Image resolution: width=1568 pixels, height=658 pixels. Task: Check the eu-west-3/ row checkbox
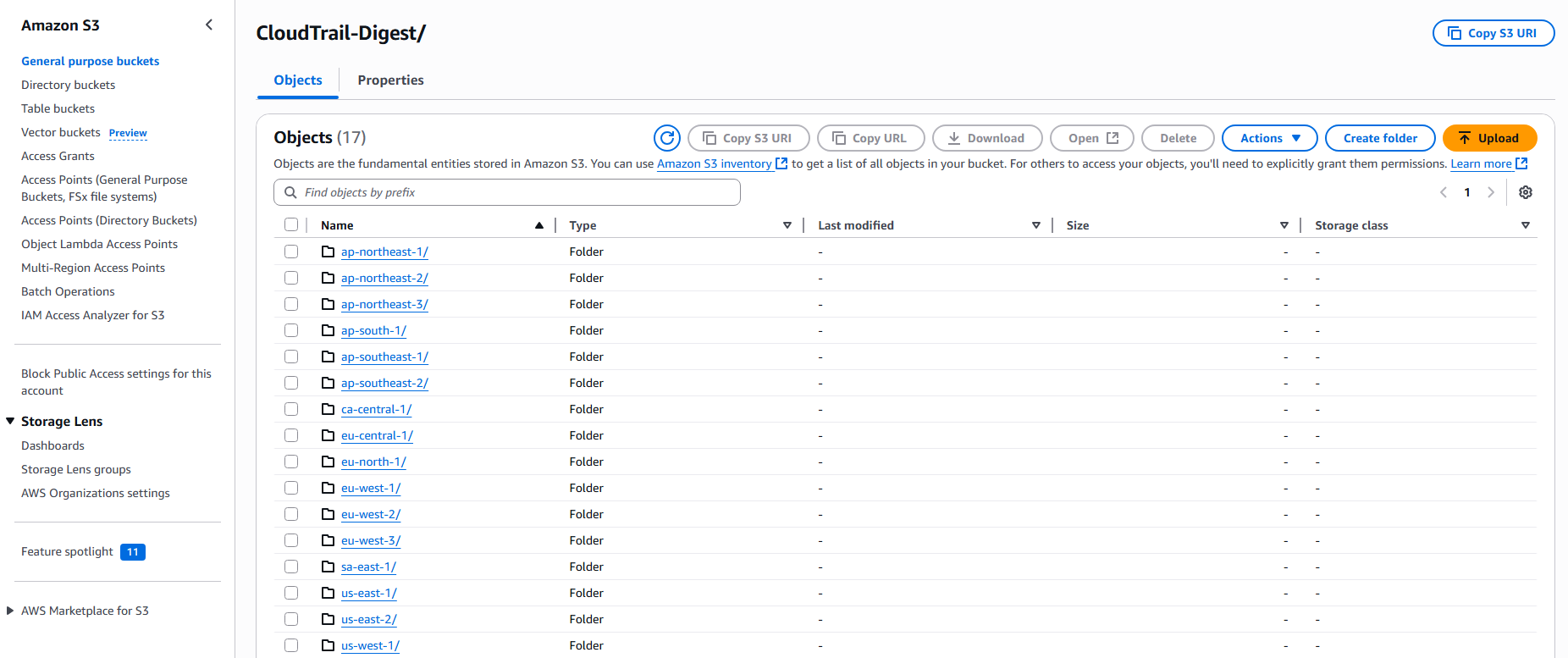[x=291, y=540]
